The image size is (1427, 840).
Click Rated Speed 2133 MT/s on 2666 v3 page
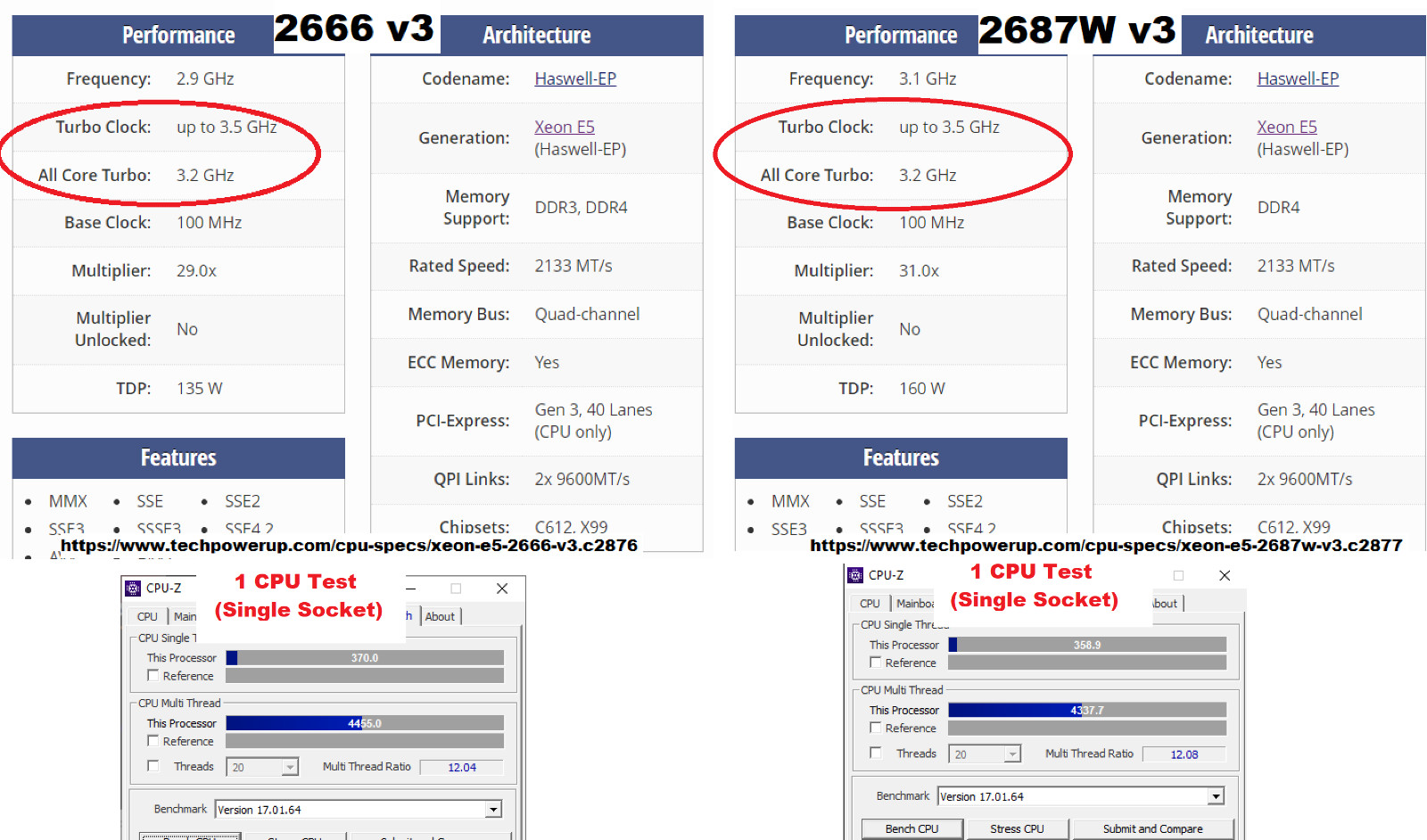click(x=573, y=266)
